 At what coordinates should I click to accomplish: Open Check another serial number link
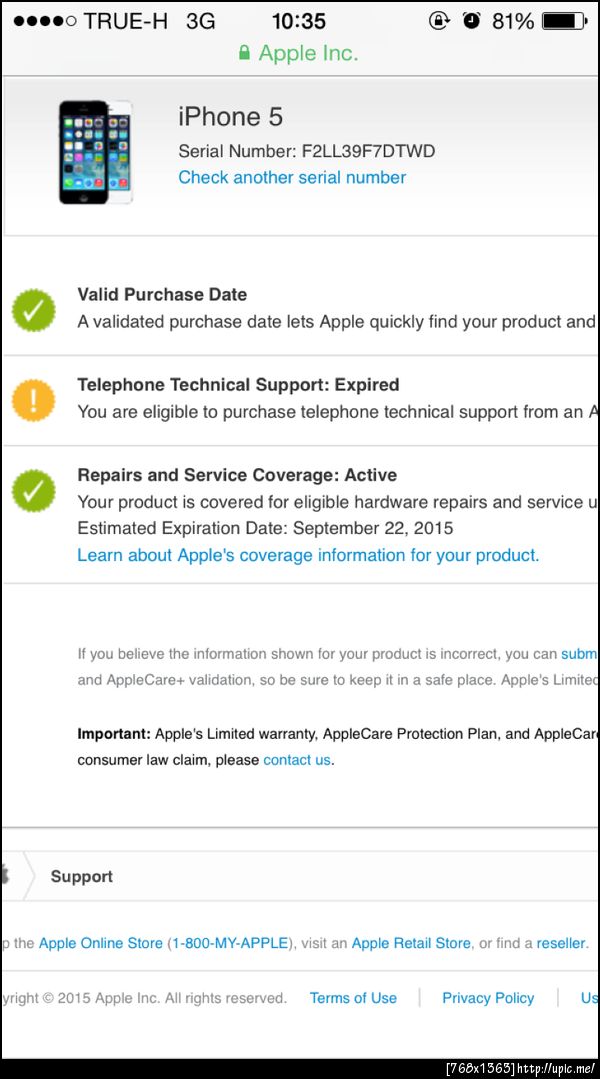point(292,177)
